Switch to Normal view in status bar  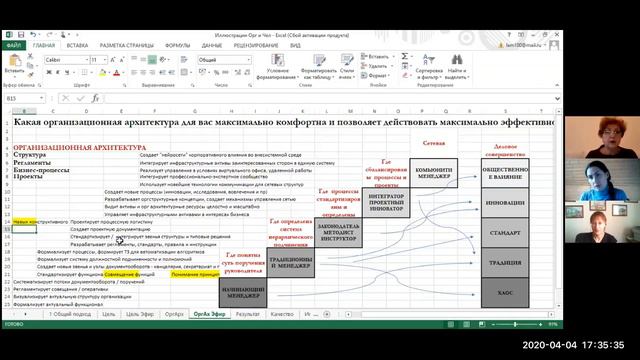(x=451, y=324)
